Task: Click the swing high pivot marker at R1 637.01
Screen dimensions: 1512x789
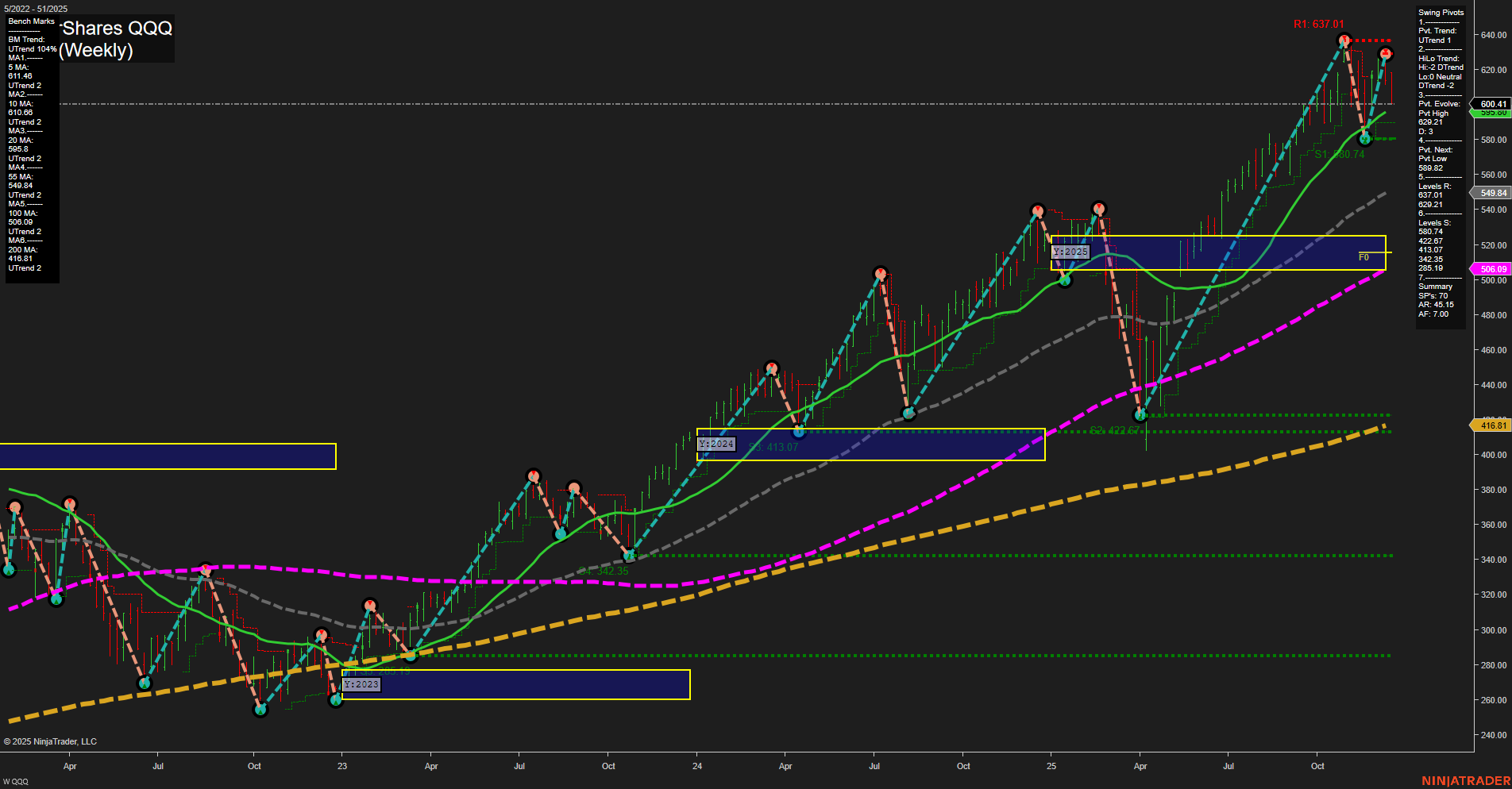Action: [1344, 40]
